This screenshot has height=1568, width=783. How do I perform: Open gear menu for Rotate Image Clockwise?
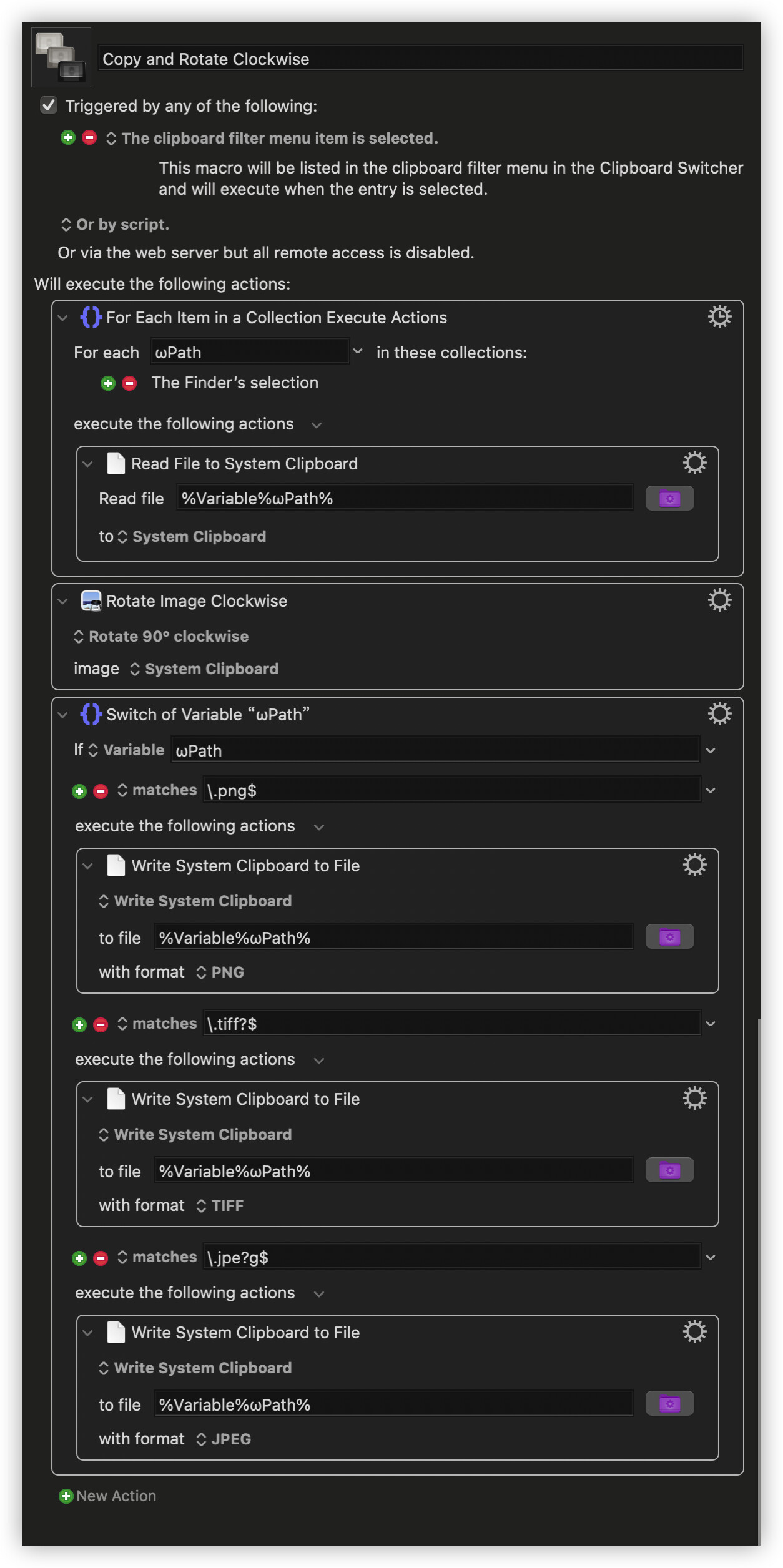pos(719,600)
